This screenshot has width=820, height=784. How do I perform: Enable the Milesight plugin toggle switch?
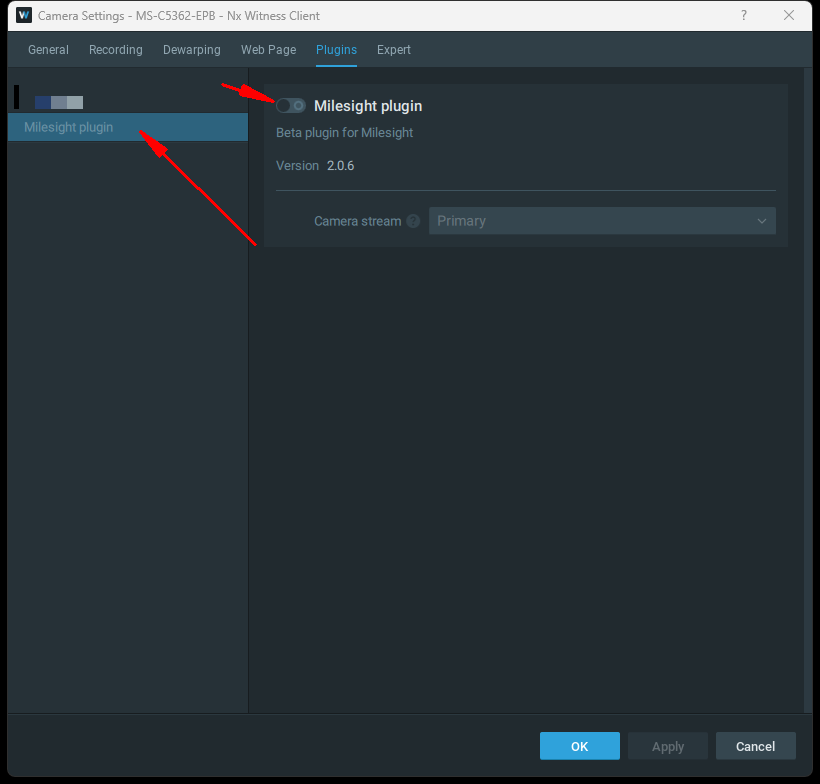[291, 106]
